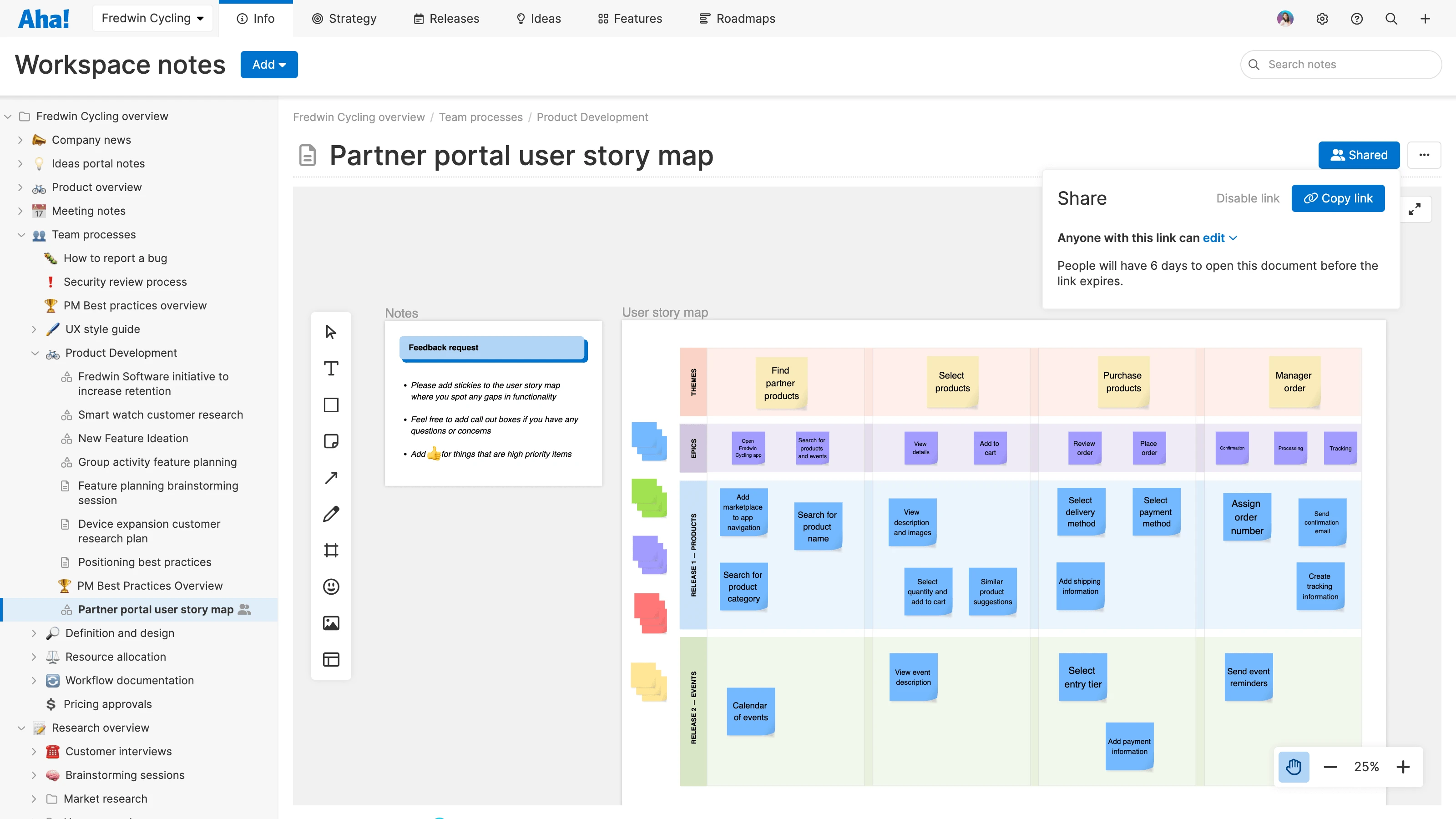
Task: Open the emoji picker tool
Action: [331, 586]
